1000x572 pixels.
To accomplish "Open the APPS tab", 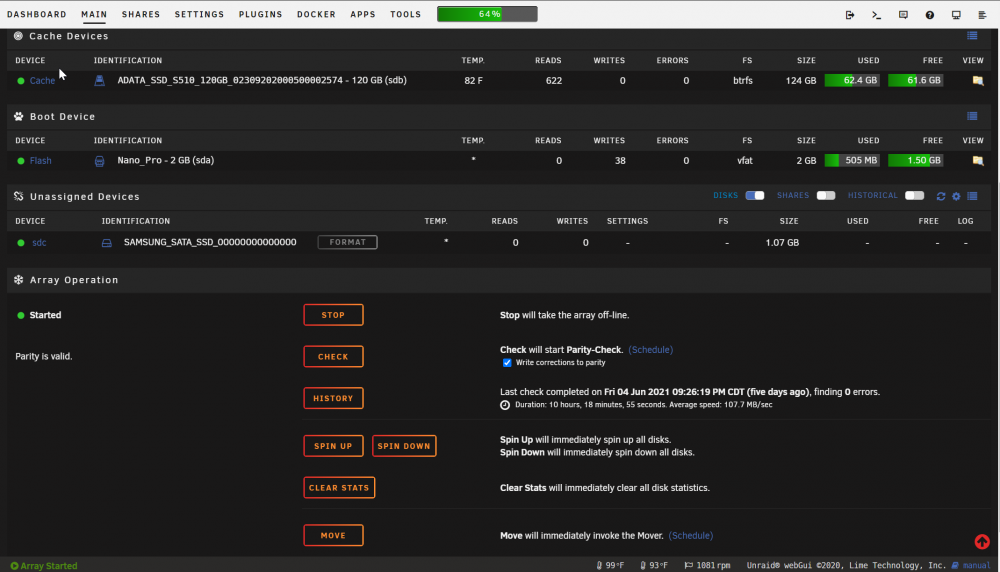I will pos(363,14).
